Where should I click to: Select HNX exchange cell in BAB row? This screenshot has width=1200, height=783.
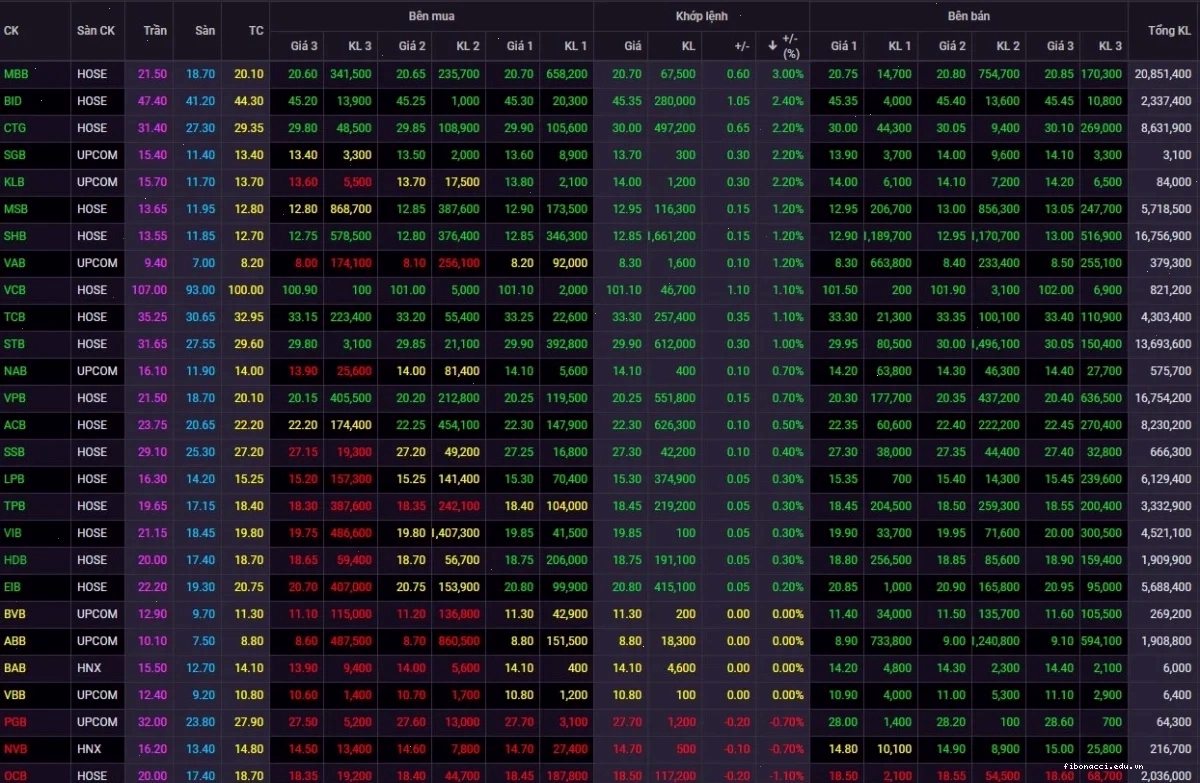(x=88, y=668)
